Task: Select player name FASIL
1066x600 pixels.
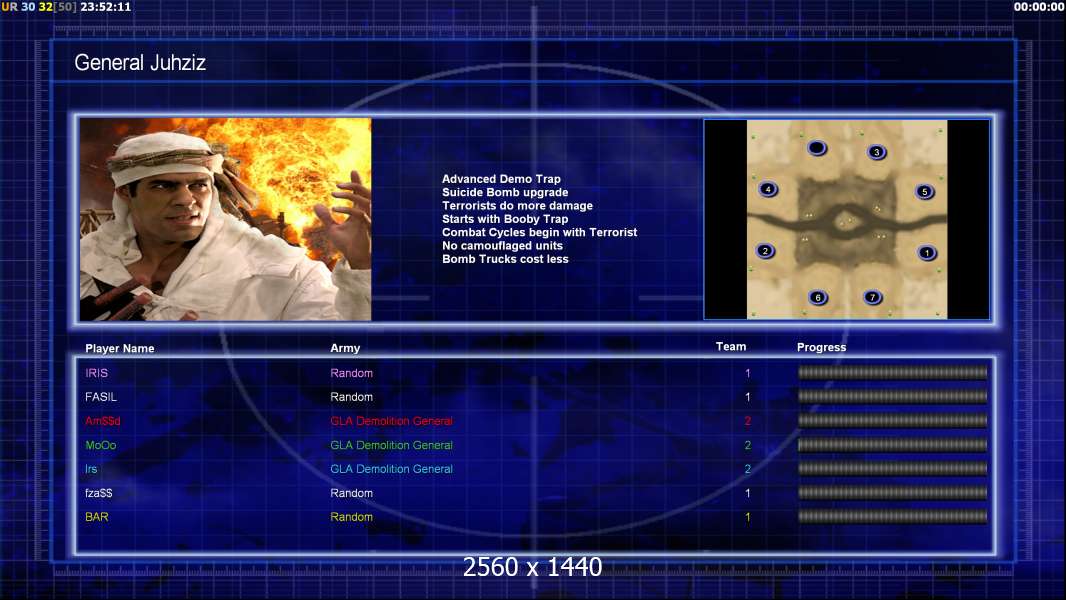Action: pyautogui.click(x=101, y=397)
